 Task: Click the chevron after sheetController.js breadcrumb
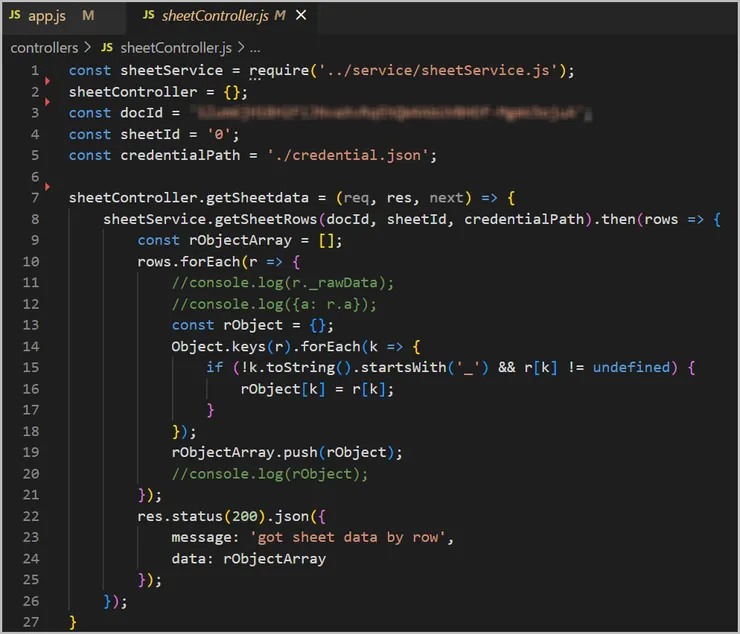click(241, 47)
